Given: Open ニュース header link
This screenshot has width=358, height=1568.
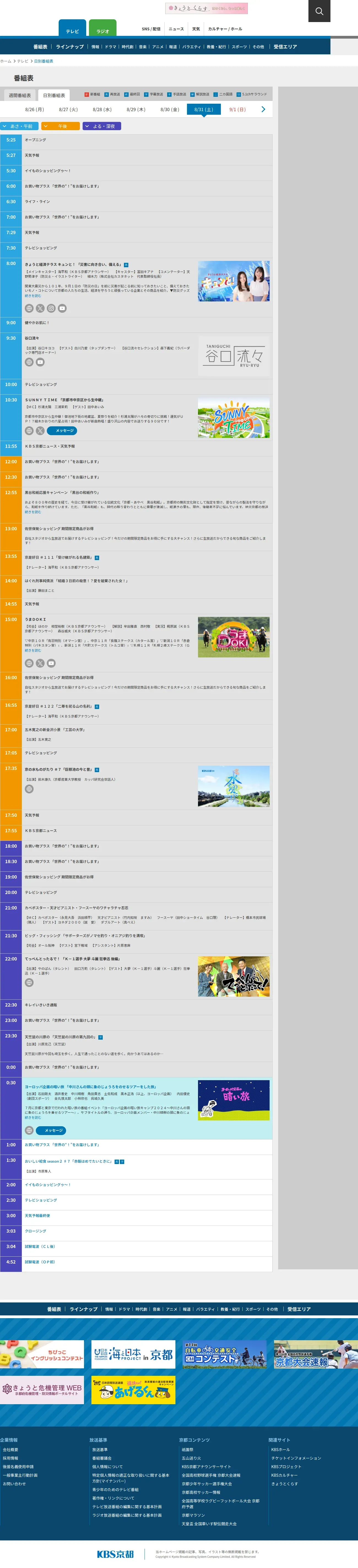Looking at the screenshot, I should pyautogui.click(x=176, y=29).
